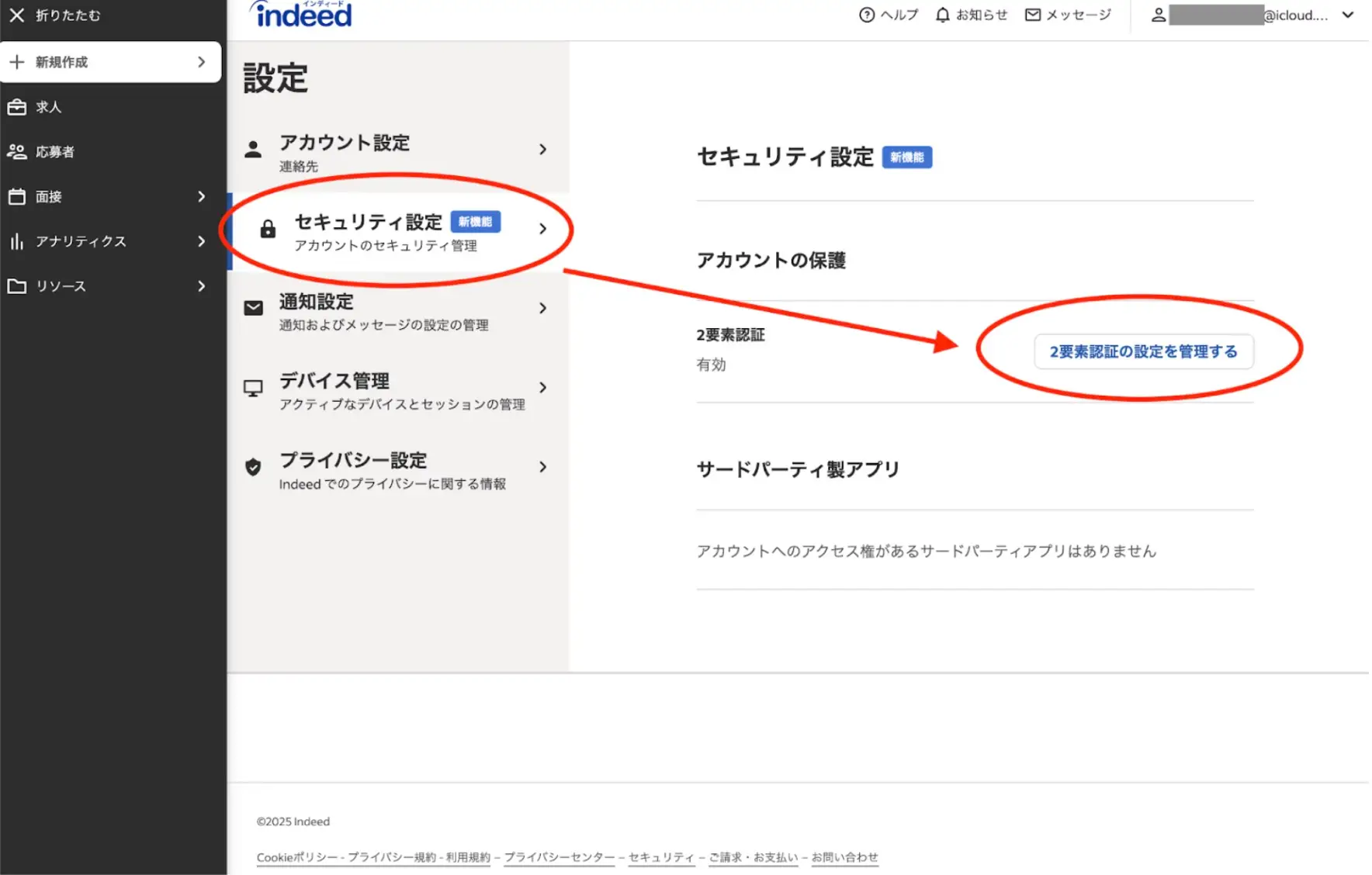
Task: Click the lock icon beside セキュリティ設定
Action: coord(268,229)
